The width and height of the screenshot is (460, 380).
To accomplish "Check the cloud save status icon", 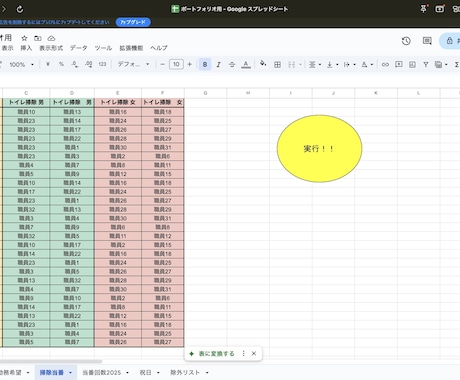I will click(x=51, y=38).
